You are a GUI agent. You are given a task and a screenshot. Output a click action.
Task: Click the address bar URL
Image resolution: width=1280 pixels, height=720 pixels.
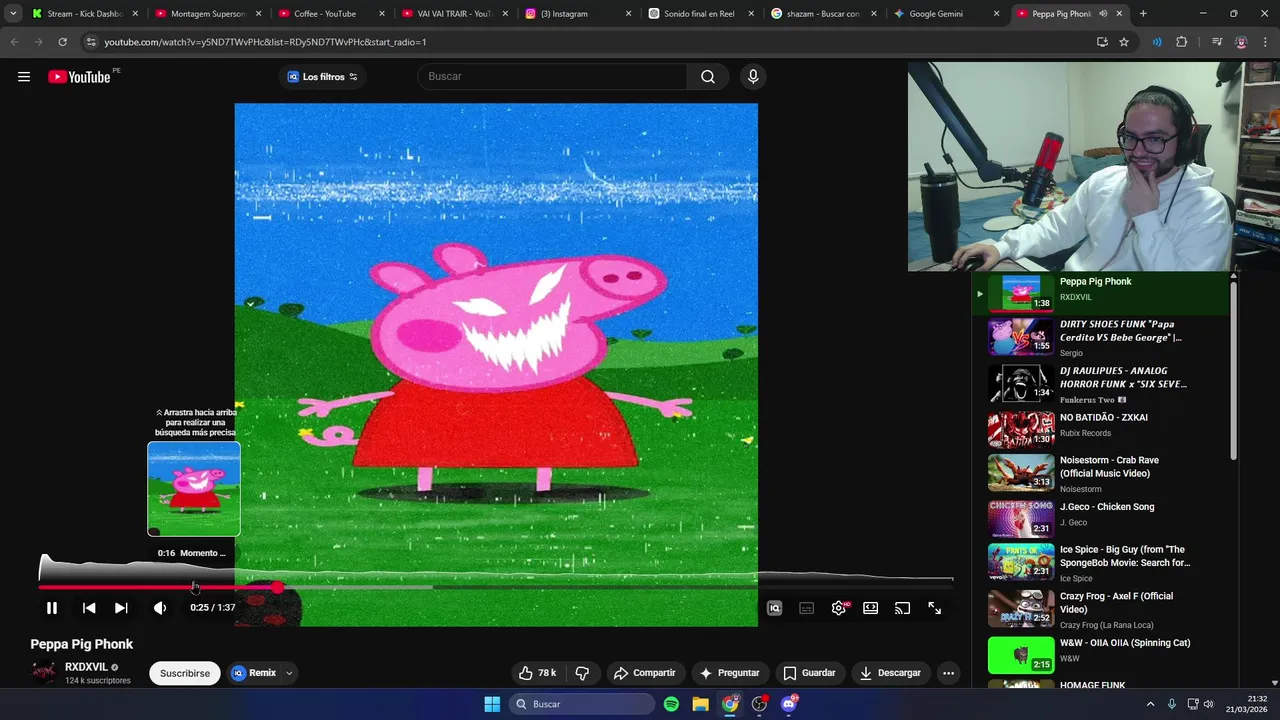click(265, 42)
